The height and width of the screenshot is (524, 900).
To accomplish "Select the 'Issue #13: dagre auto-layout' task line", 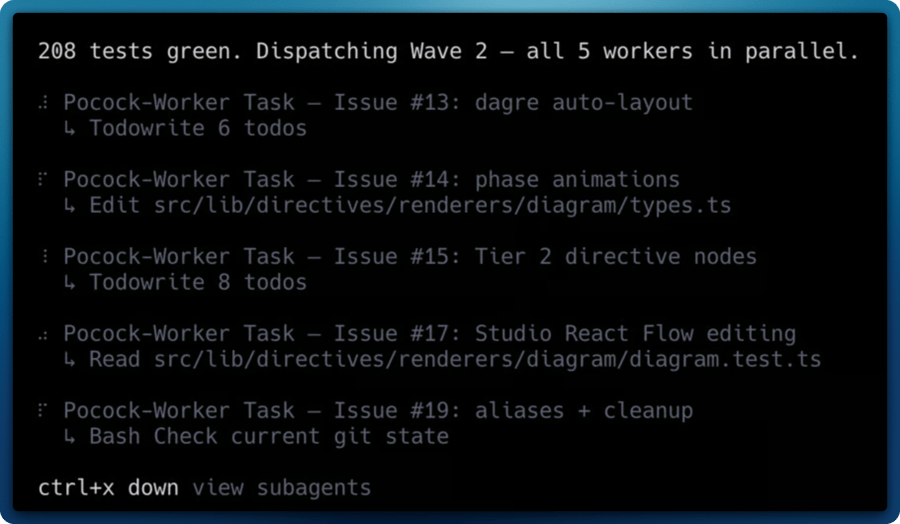I will point(378,103).
